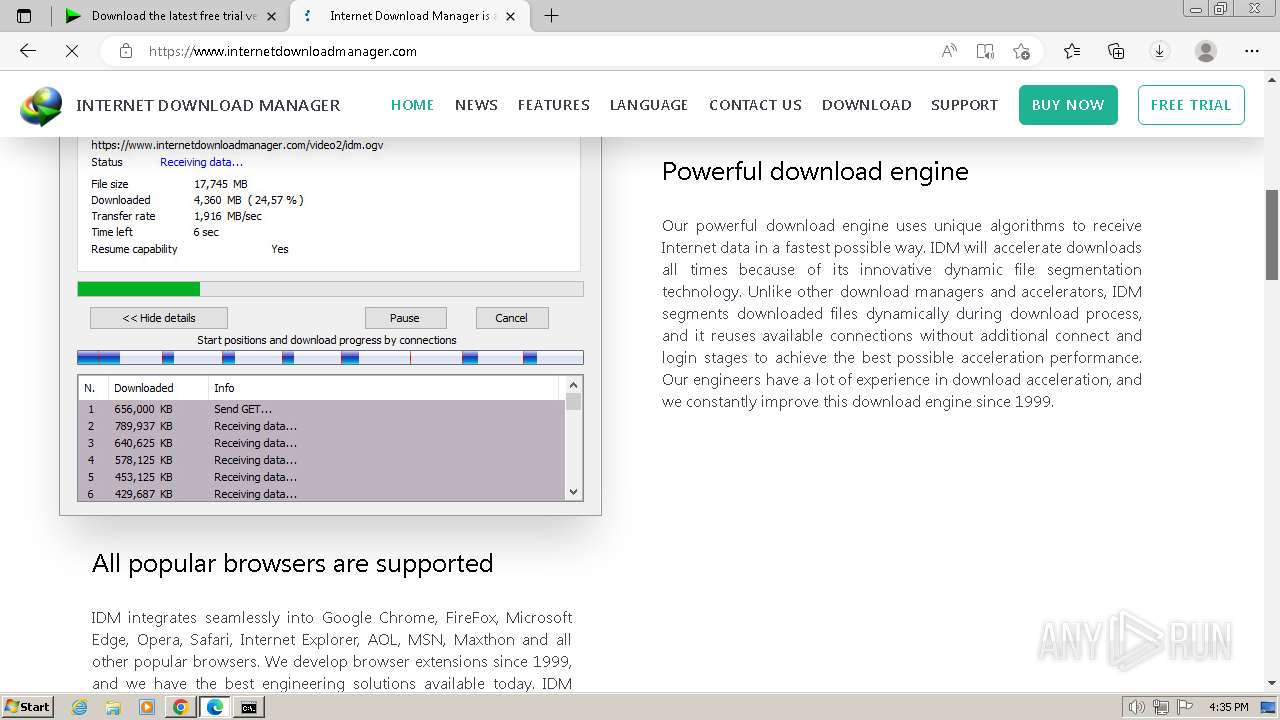Open the volume control tray icon
Image resolution: width=1280 pixels, height=720 pixels.
[1137, 707]
